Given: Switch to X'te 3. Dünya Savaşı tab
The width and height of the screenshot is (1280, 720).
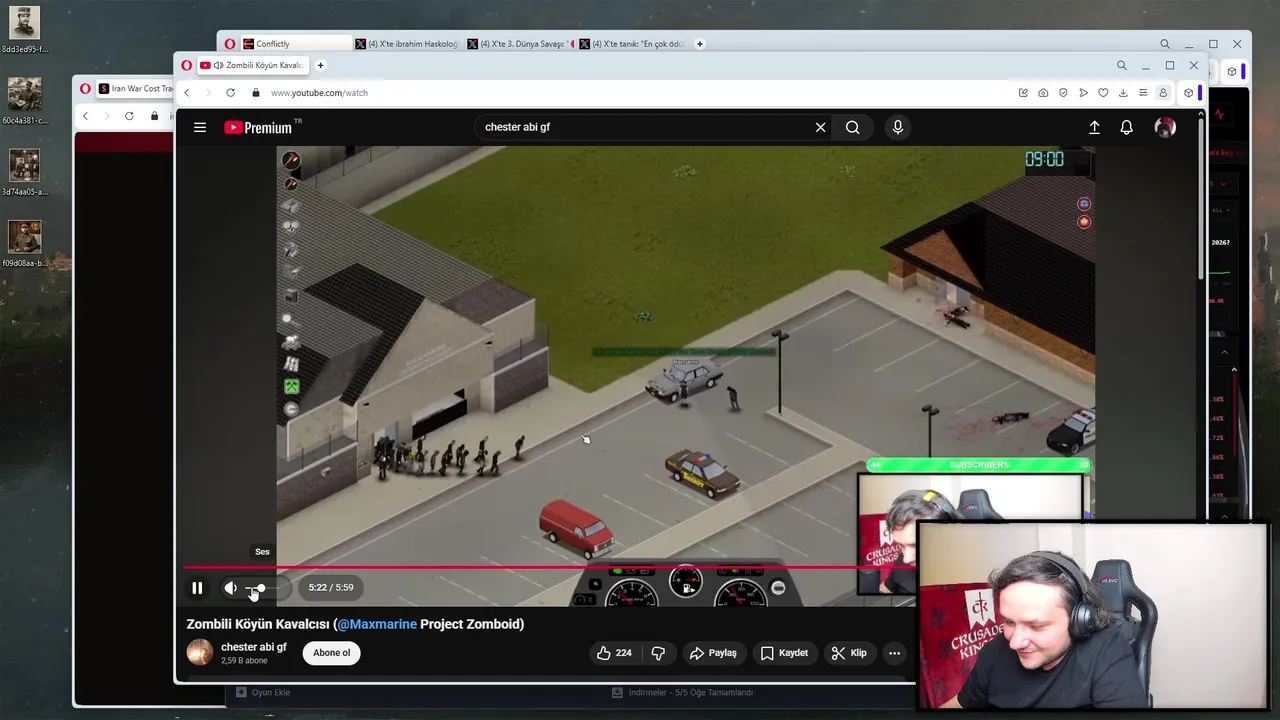Looking at the screenshot, I should point(520,44).
